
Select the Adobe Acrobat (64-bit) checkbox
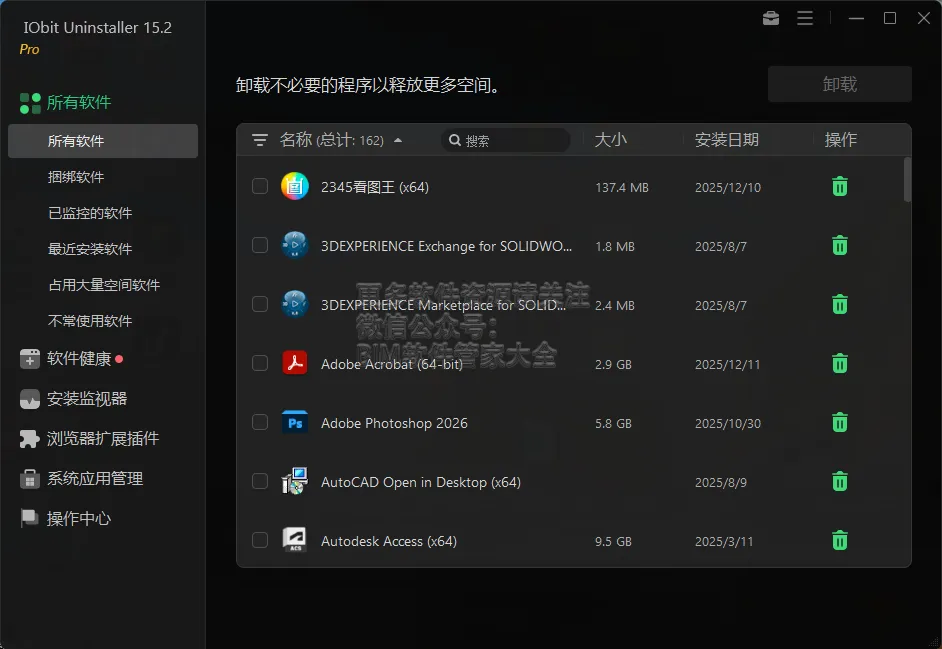(x=260, y=363)
